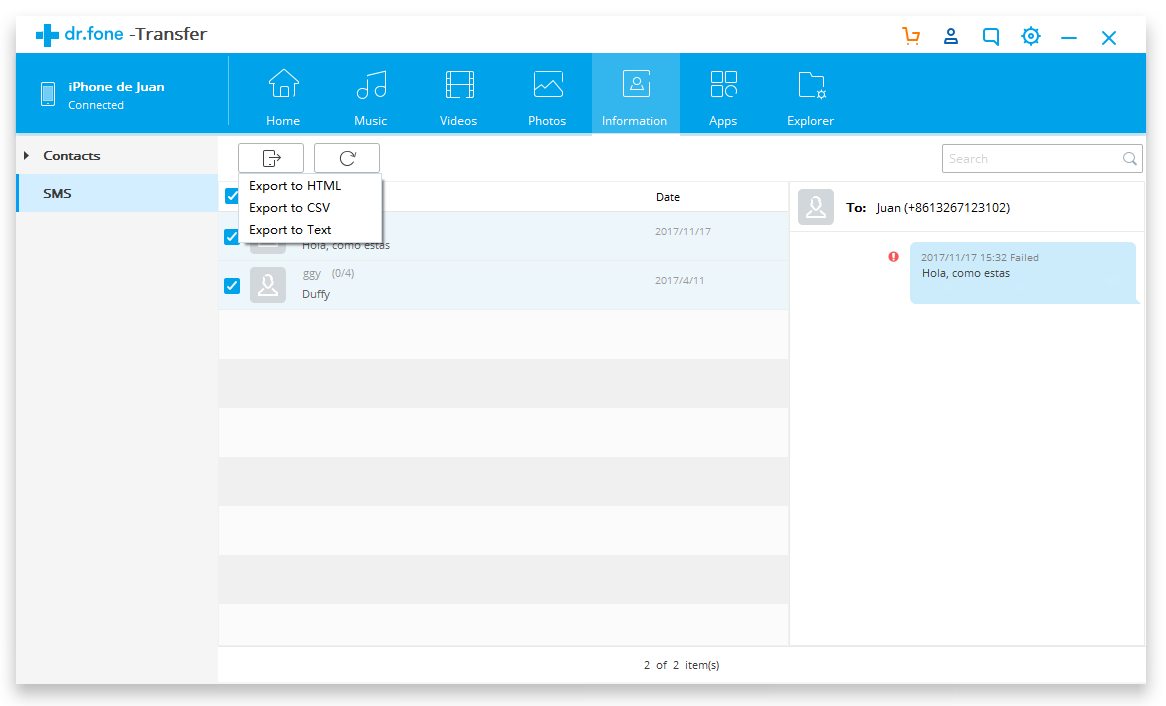This screenshot has height=706, width=1166.
Task: Select the Hola, como estas message bubble
Action: [x=1023, y=272]
